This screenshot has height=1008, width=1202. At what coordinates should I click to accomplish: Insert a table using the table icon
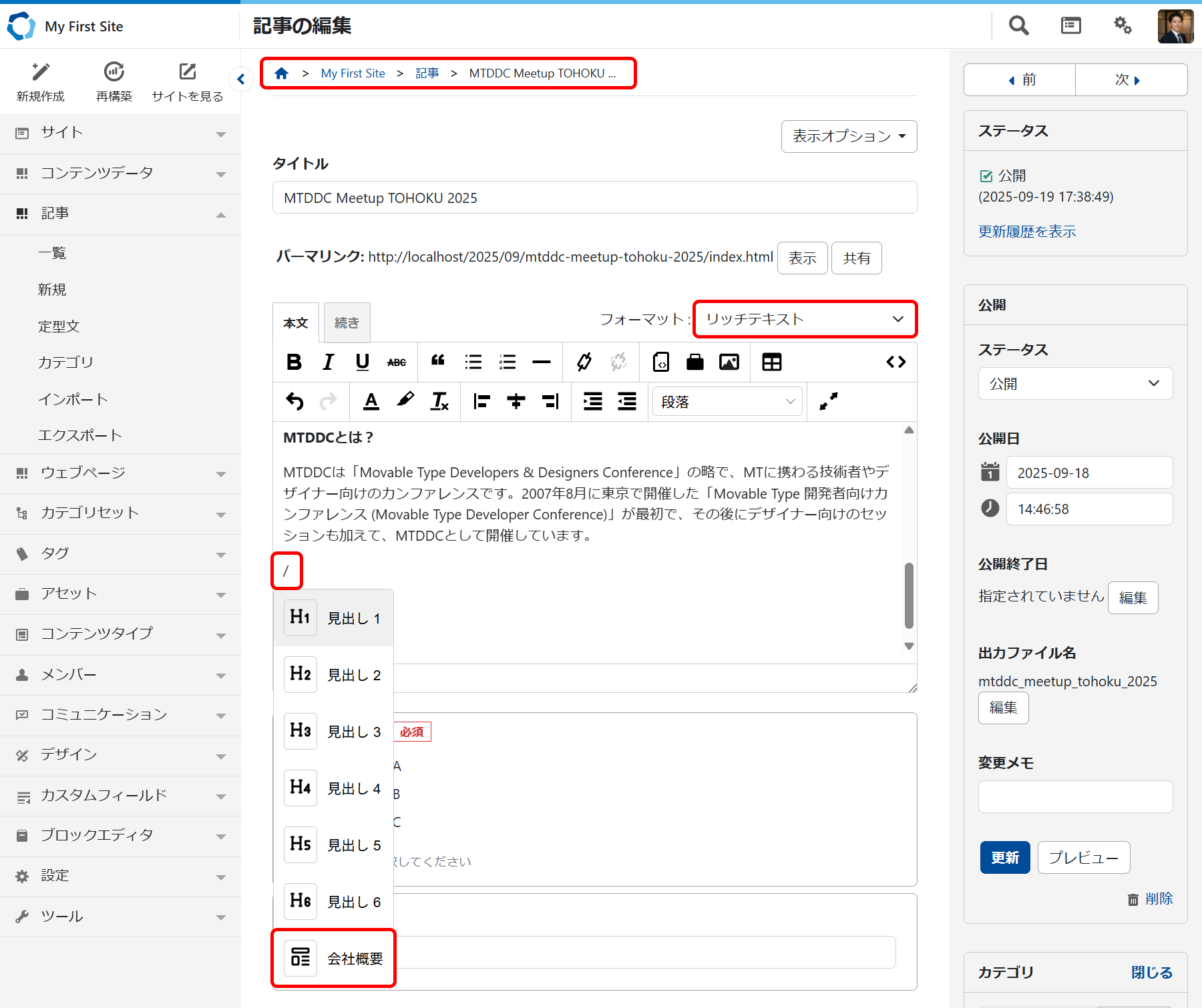771,362
